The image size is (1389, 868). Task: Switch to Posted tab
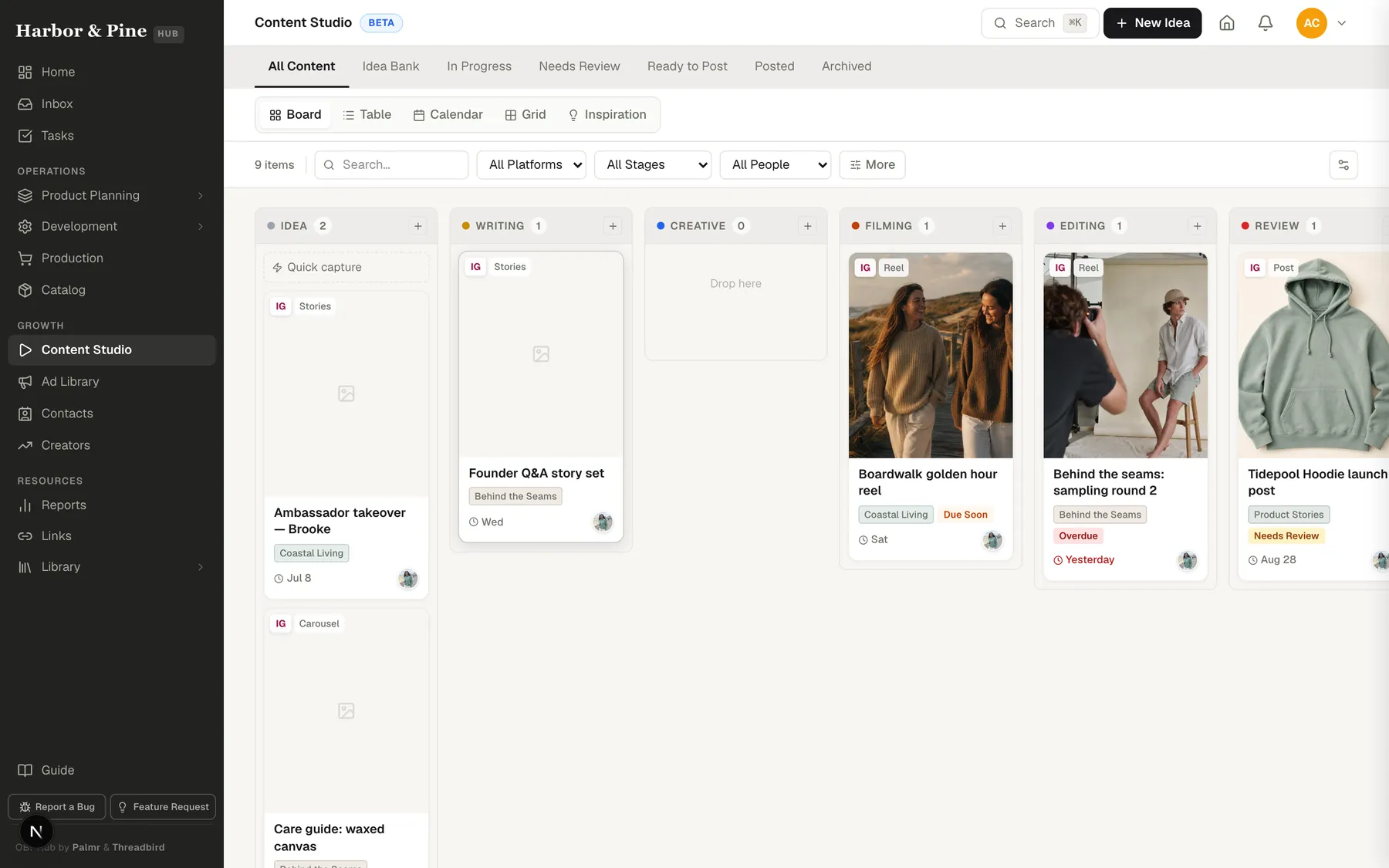click(x=775, y=66)
